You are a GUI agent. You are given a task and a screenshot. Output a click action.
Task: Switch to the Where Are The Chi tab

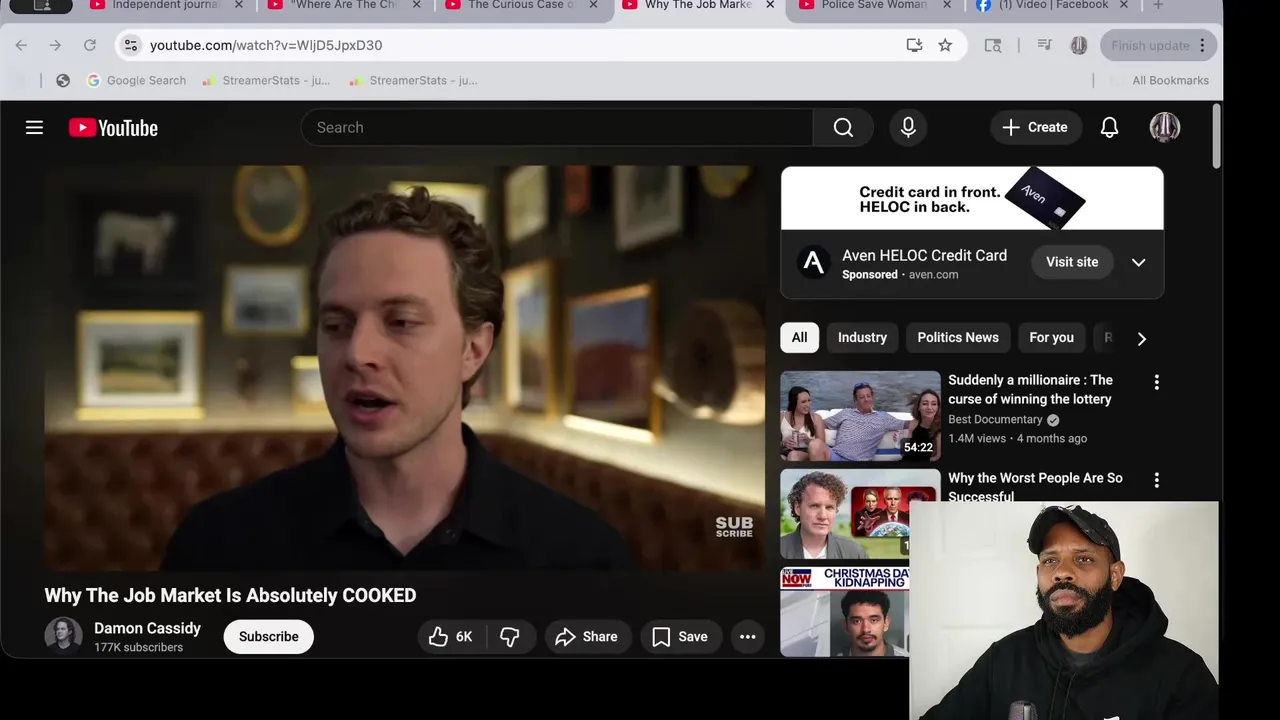(x=344, y=5)
